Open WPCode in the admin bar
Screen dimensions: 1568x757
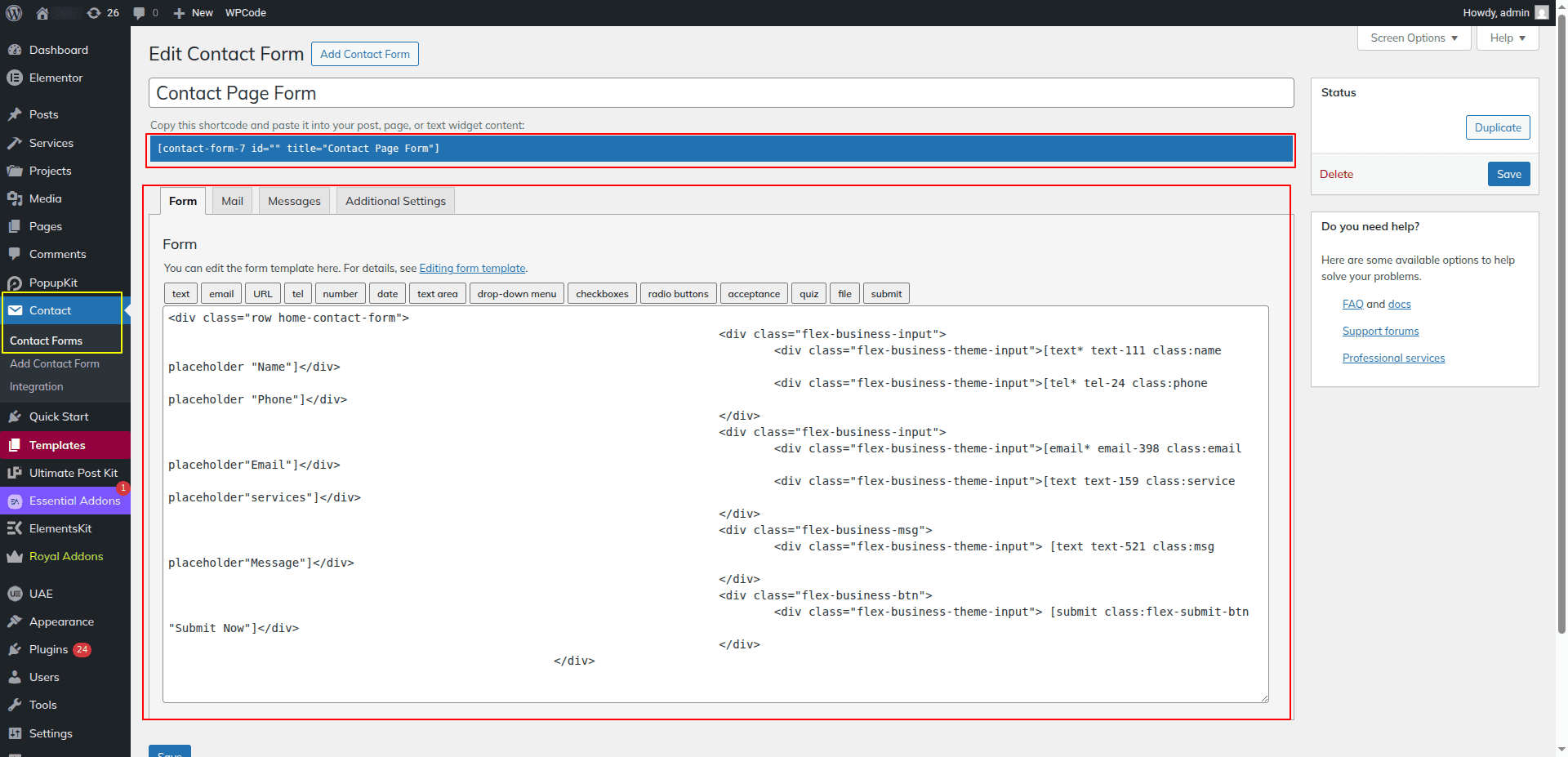tap(246, 13)
